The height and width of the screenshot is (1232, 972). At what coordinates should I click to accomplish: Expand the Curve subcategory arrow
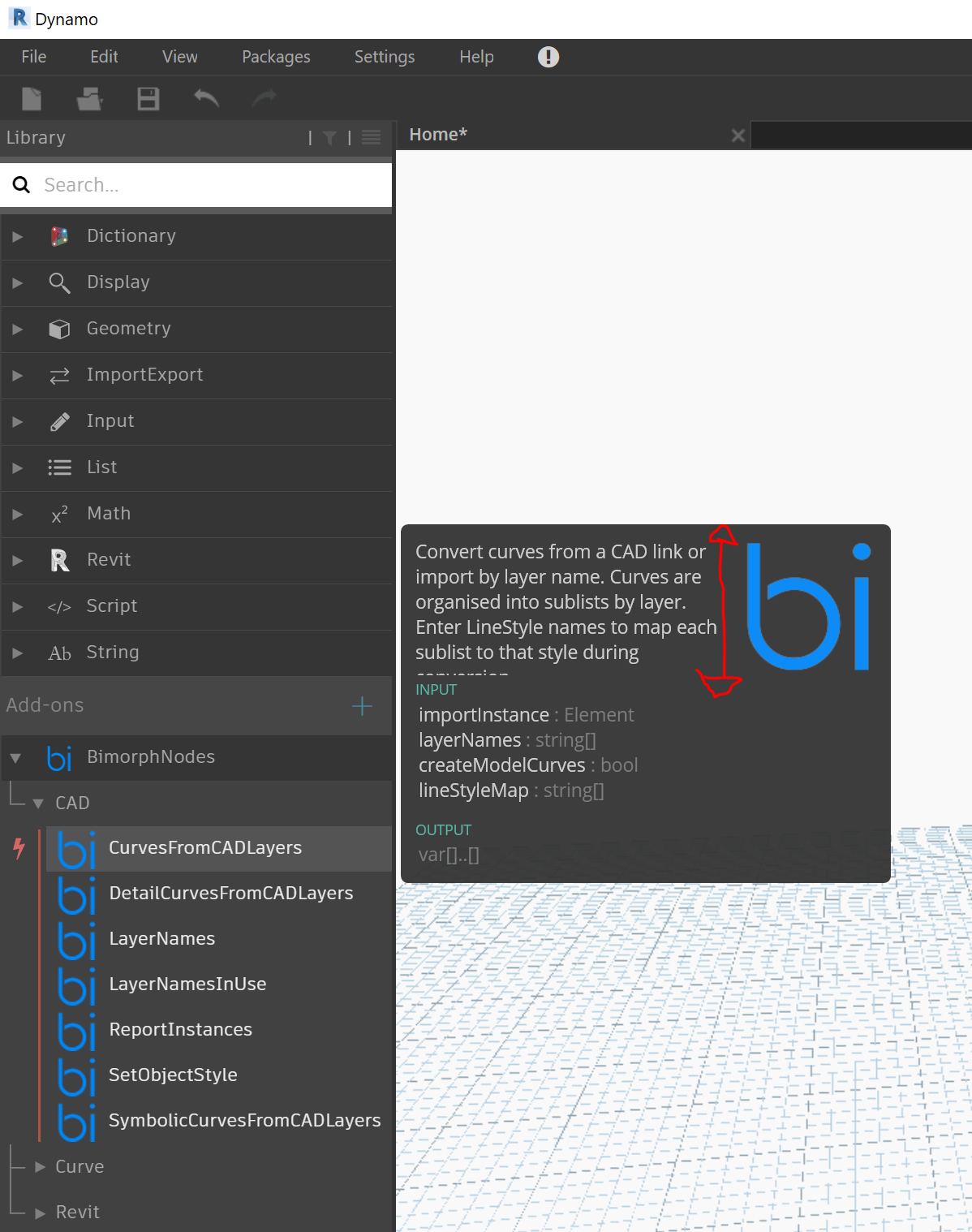40,1166
